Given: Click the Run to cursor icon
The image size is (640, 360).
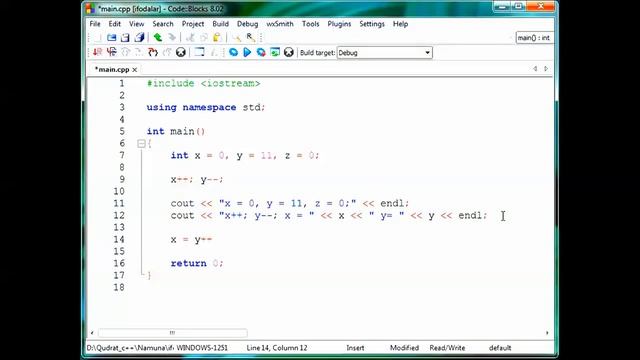Looking at the screenshot, I should [111, 52].
